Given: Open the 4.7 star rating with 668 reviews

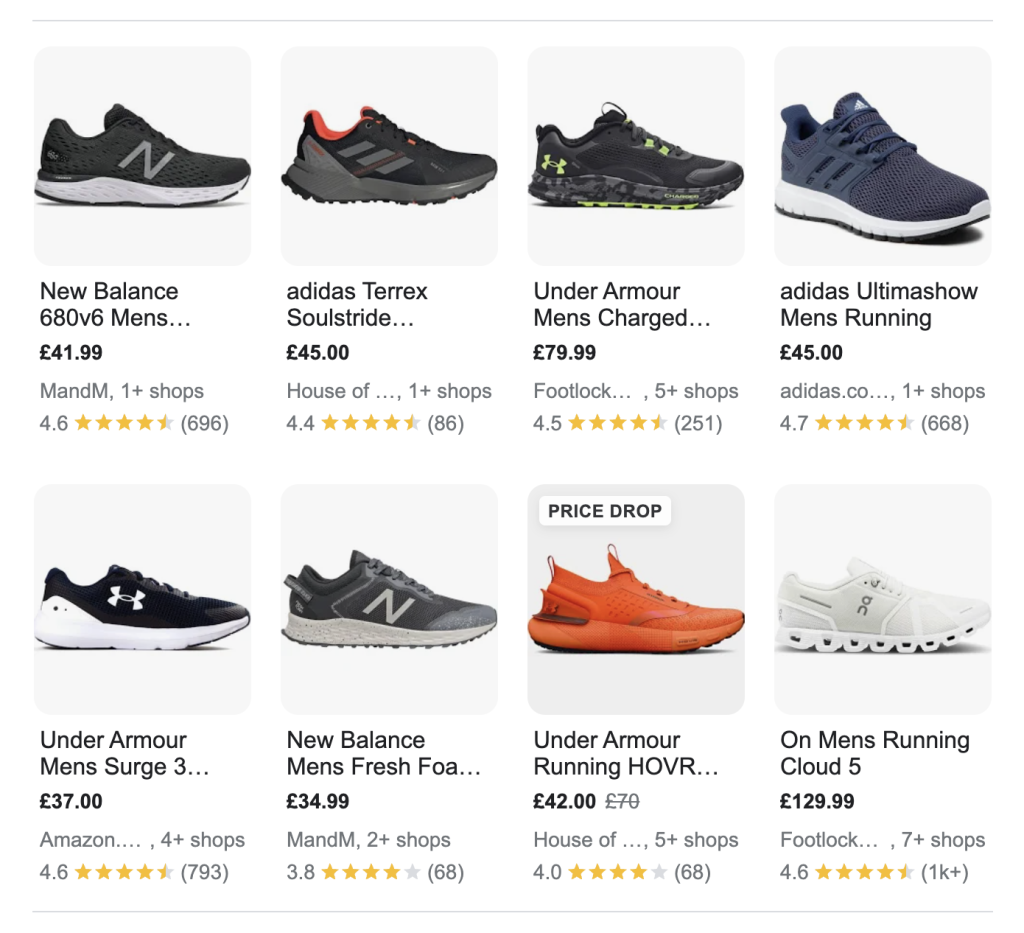Looking at the screenshot, I should 874,423.
